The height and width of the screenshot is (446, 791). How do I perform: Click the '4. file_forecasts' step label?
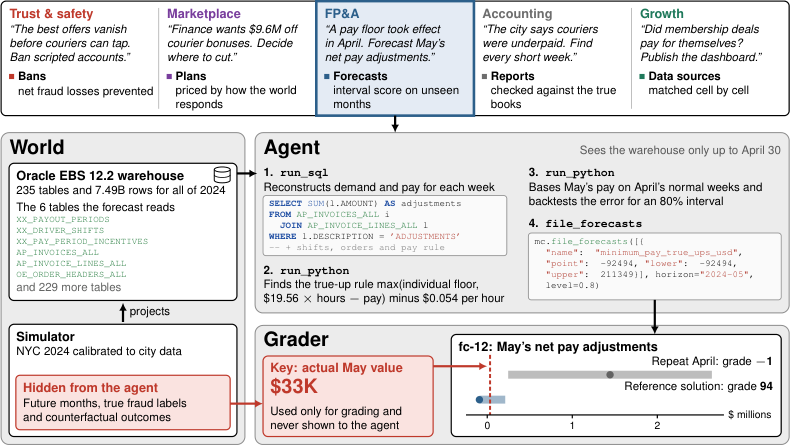pos(585,224)
